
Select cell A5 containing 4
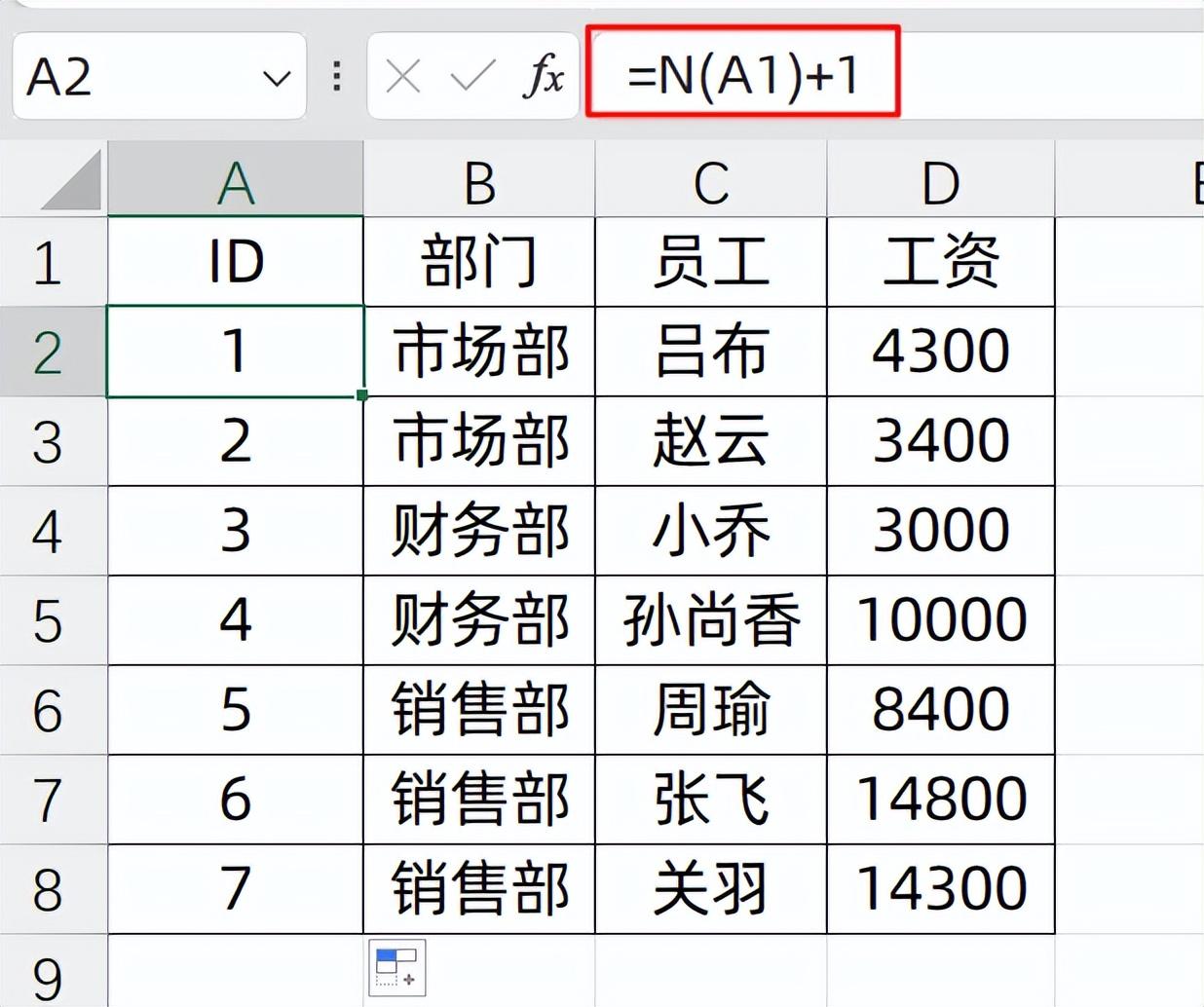(x=235, y=620)
